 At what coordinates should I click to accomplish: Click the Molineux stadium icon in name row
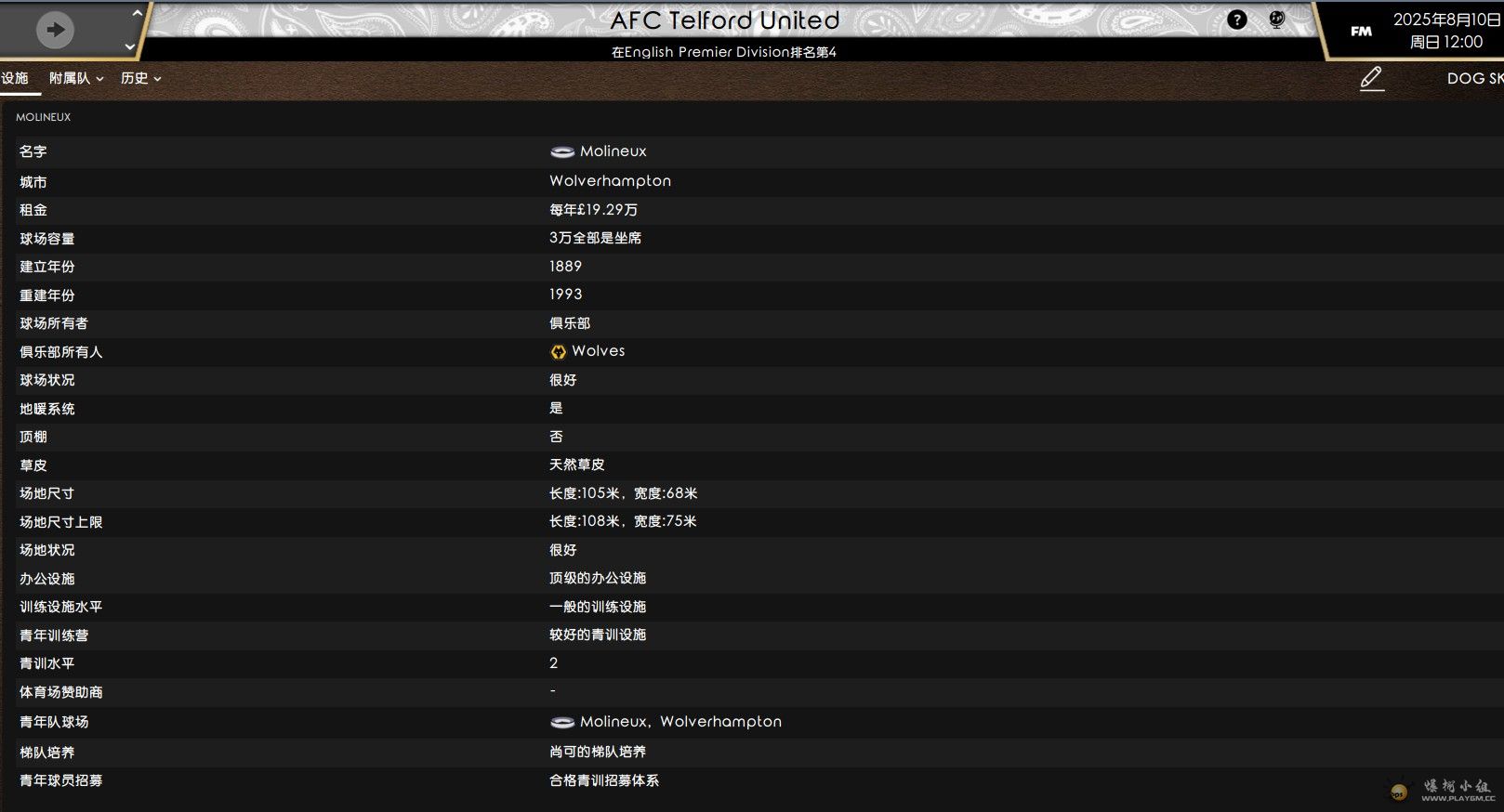[562, 151]
